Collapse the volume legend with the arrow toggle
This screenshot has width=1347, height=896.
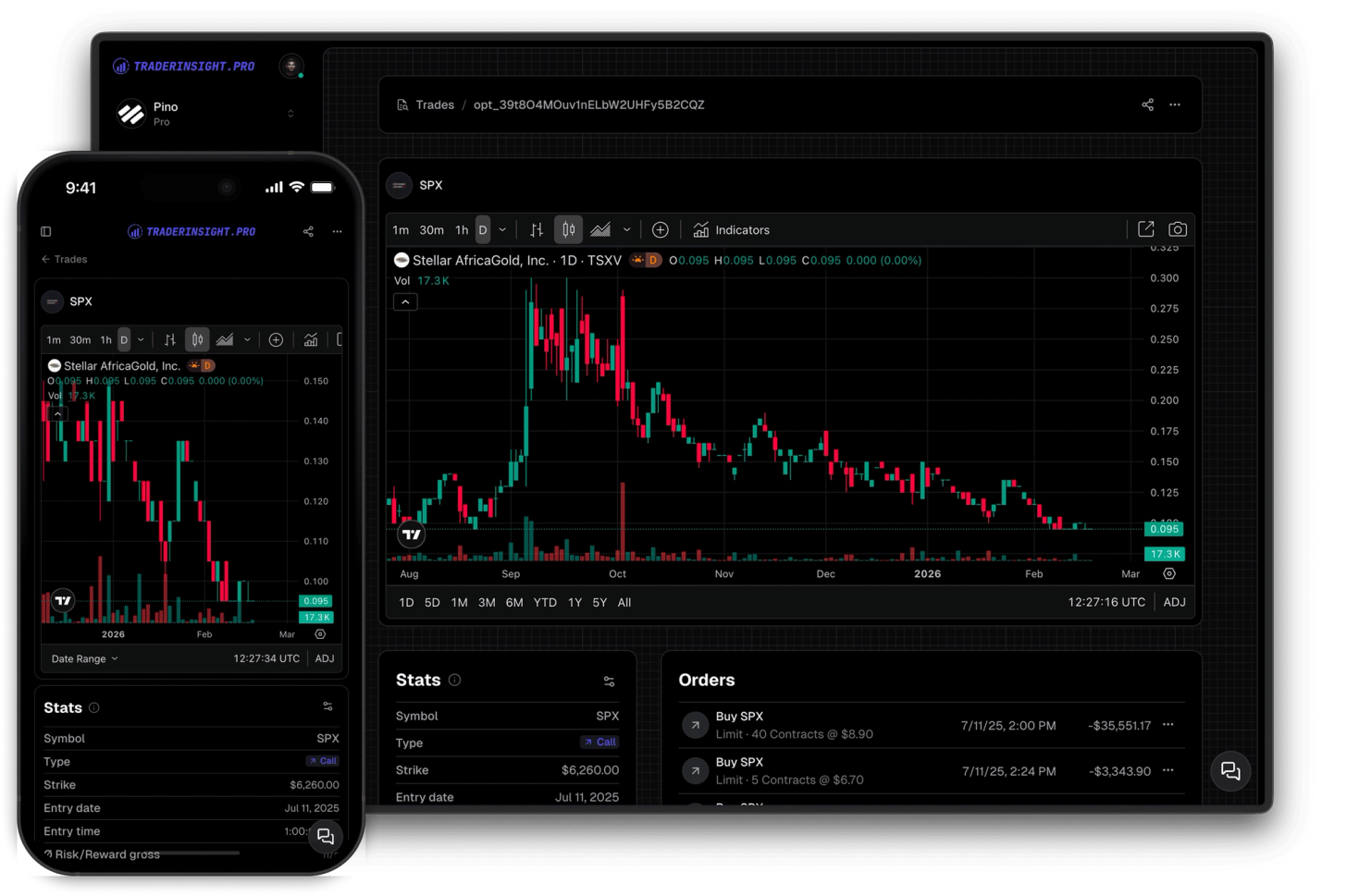point(405,301)
